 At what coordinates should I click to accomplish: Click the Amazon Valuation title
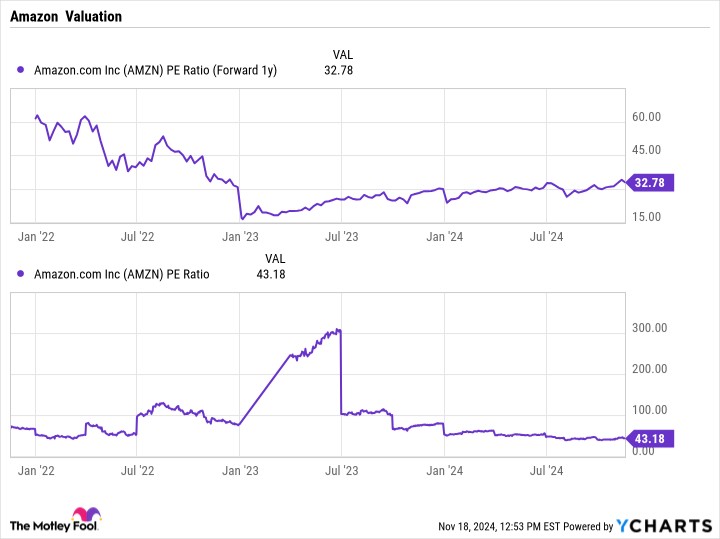click(66, 17)
